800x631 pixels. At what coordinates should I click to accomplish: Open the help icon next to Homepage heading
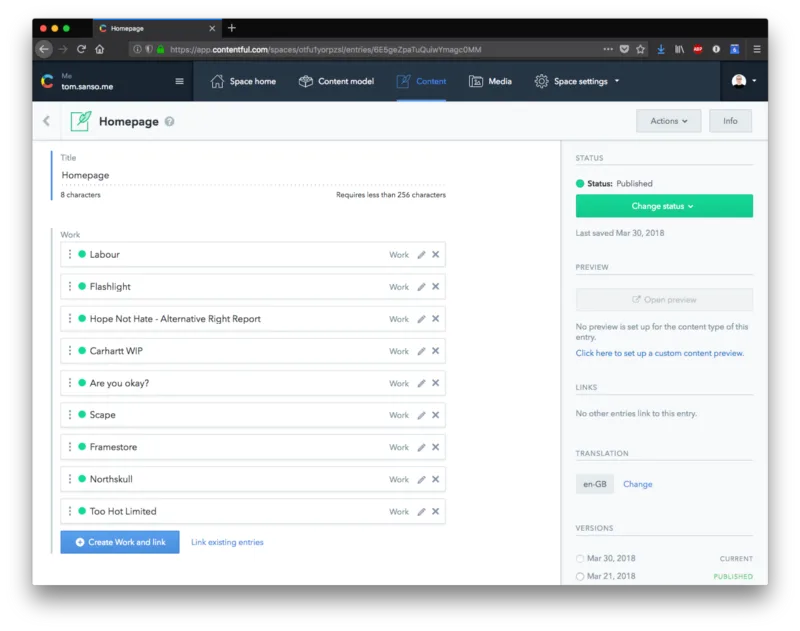point(169,121)
